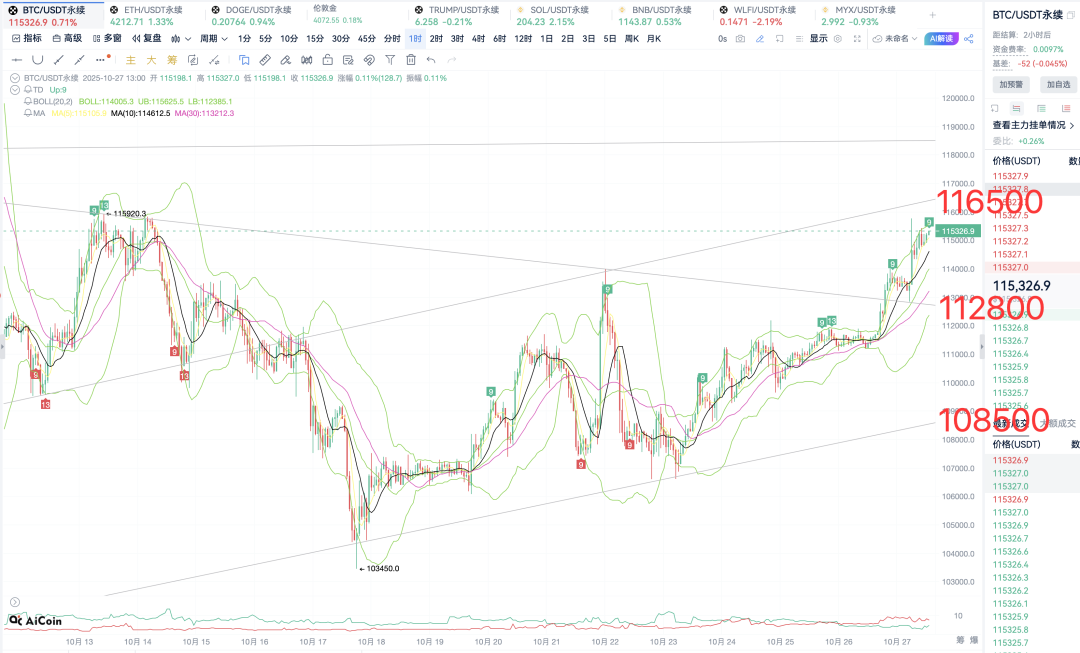Enter fullscreen chart mode
This screenshot has height=653, width=1080.
[x=856, y=38]
